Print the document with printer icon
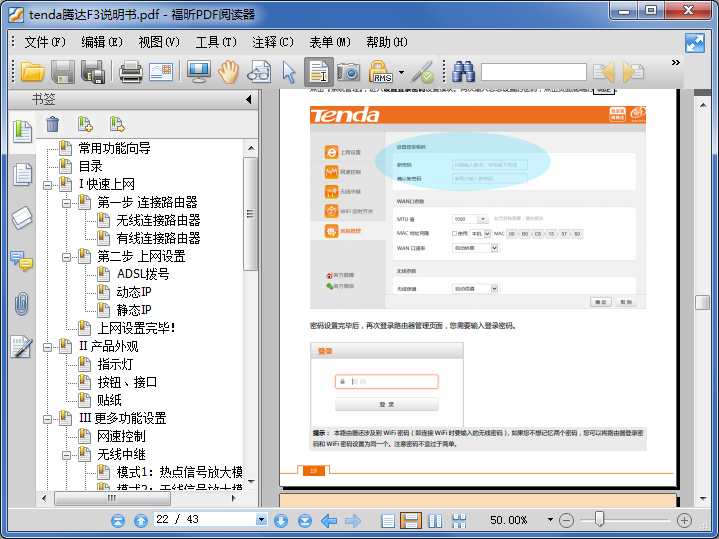 [x=131, y=72]
